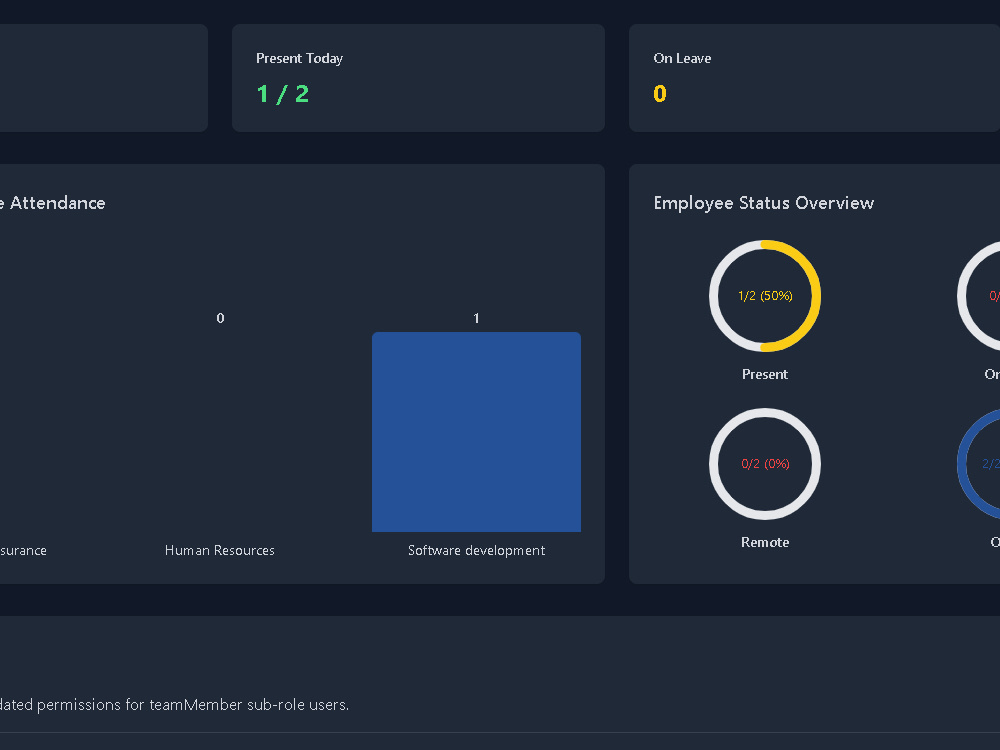Click the Software development axis label

[x=476, y=550]
